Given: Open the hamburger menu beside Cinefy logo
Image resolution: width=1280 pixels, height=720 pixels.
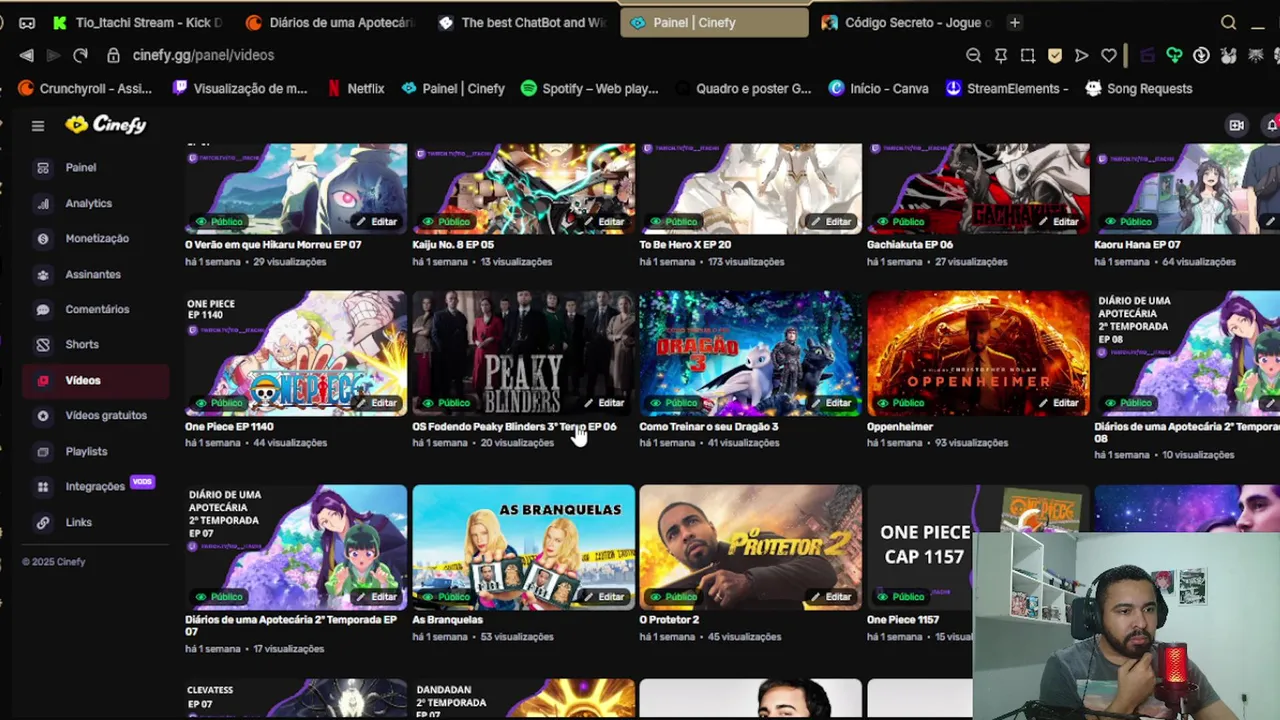Looking at the screenshot, I should click(x=38, y=126).
